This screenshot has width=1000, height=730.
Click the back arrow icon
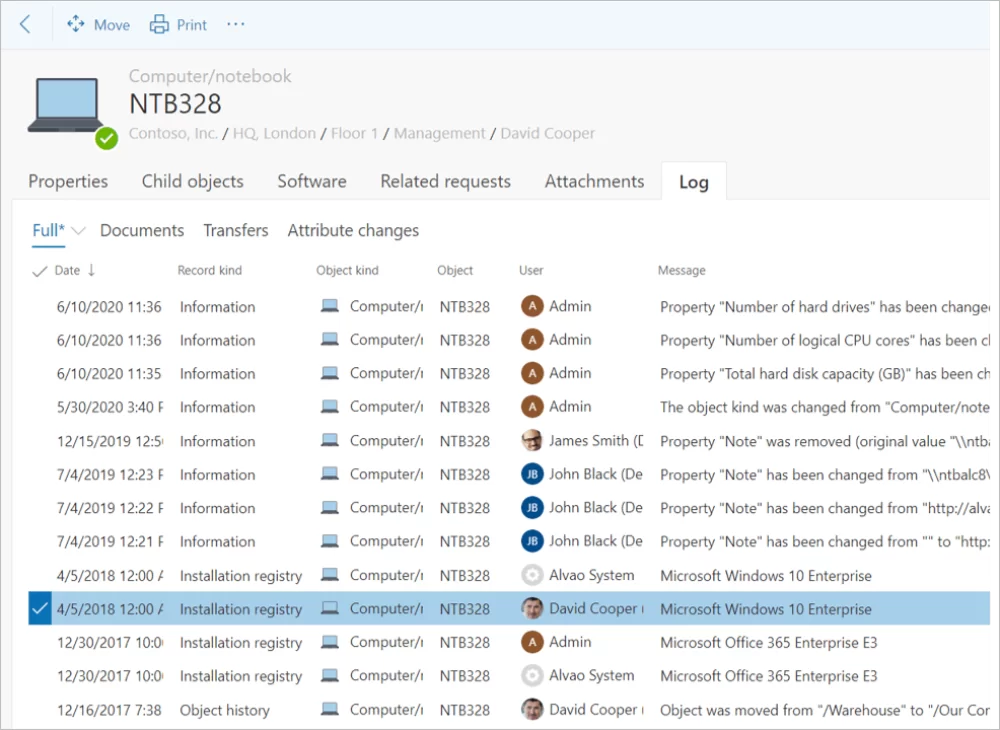(x=26, y=25)
